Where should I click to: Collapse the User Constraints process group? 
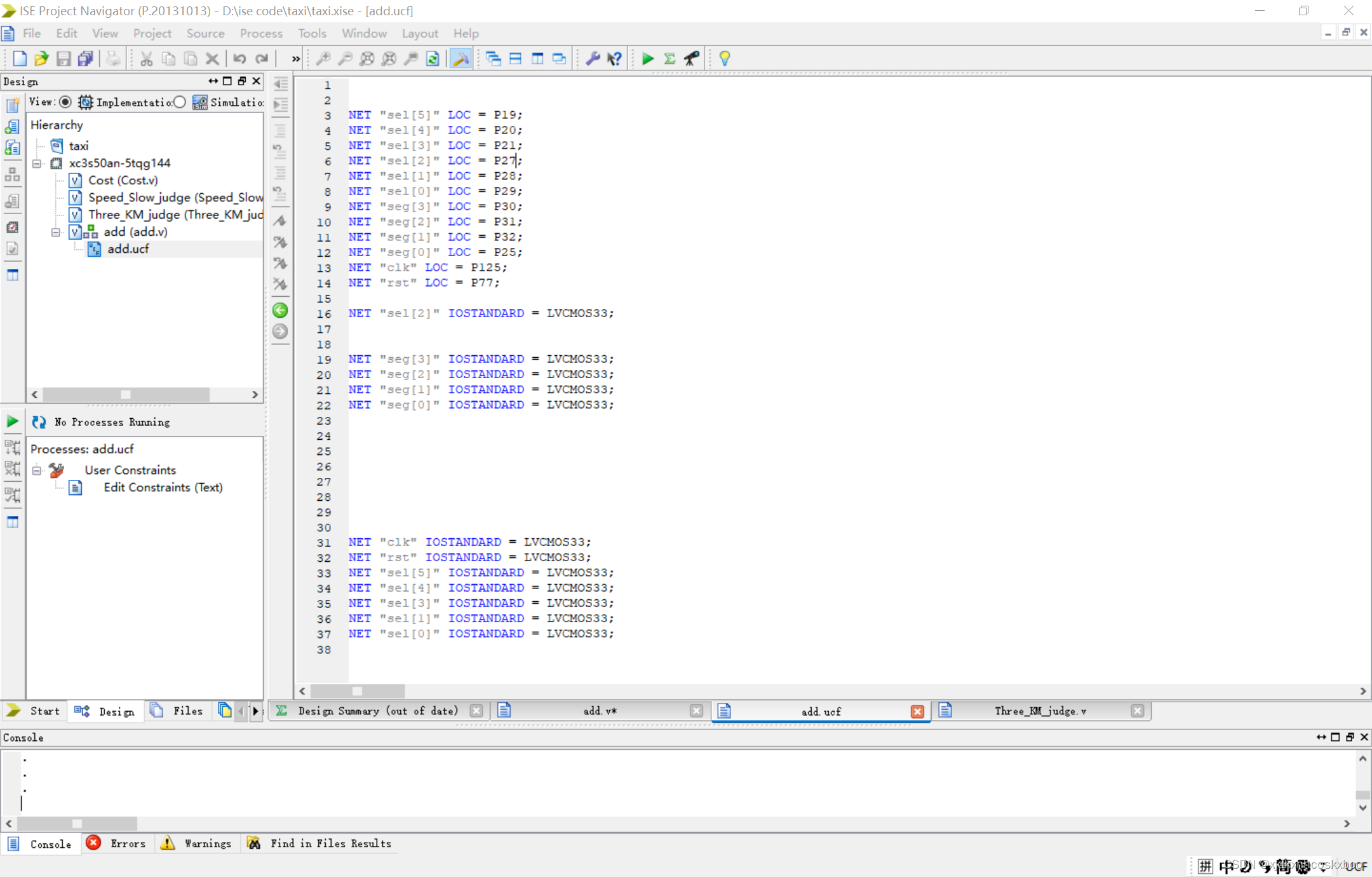[36, 470]
